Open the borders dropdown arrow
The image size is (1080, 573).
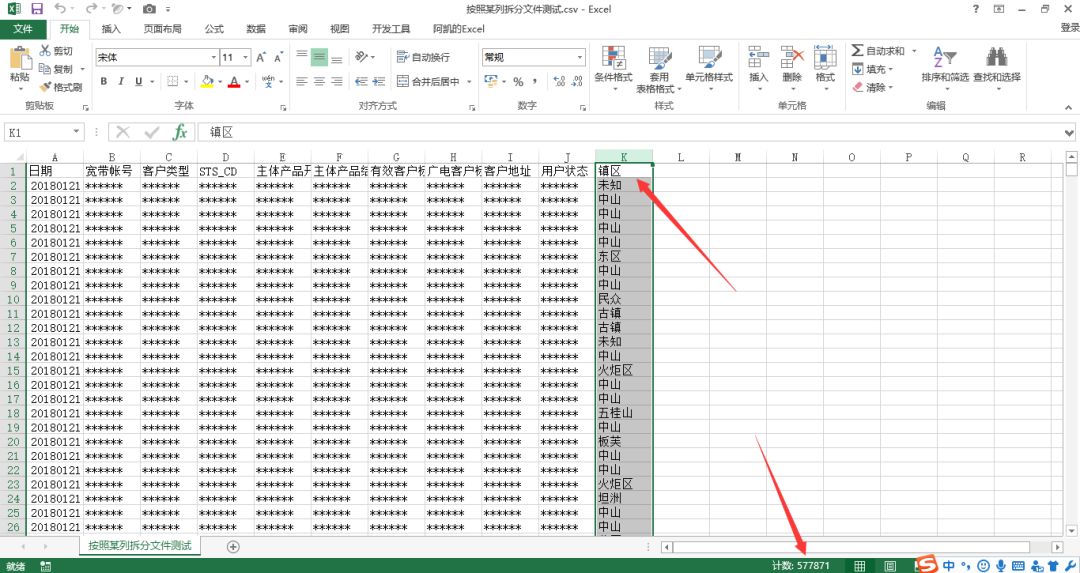point(186,81)
